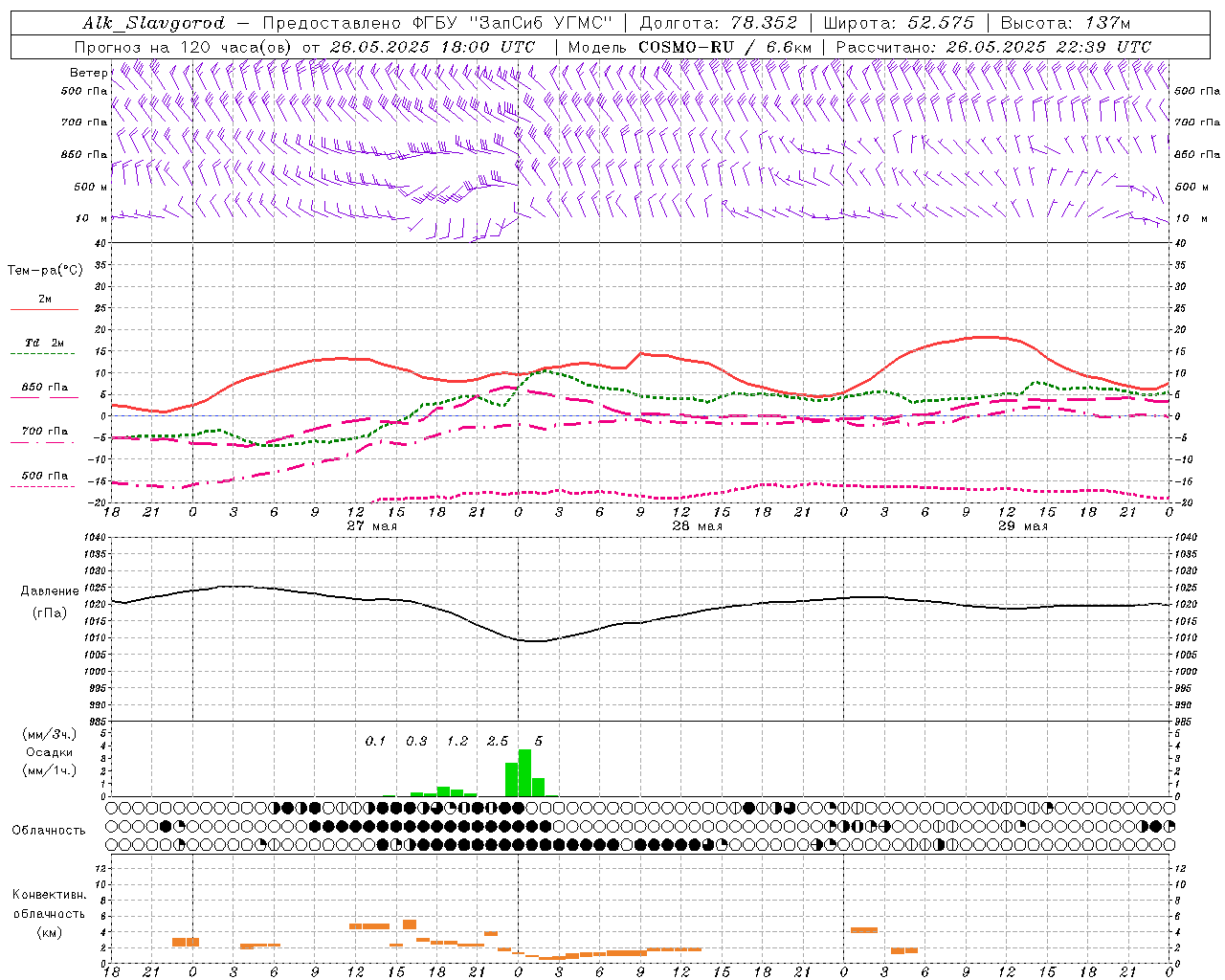Click the (мм/3ч.) precipitation unit label
The image size is (1225, 980).
pos(49,734)
